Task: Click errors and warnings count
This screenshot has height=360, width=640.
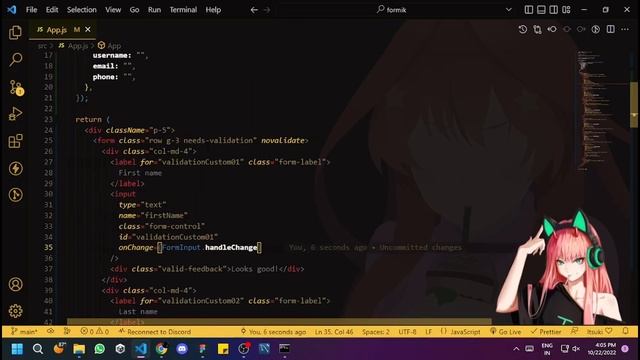Action: [x=94, y=332]
